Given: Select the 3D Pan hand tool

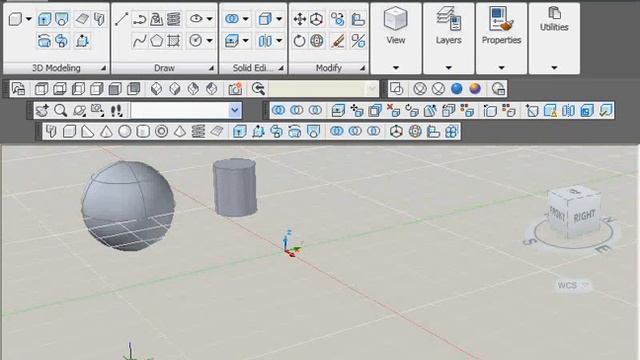Looking at the screenshot, I should [42, 110].
